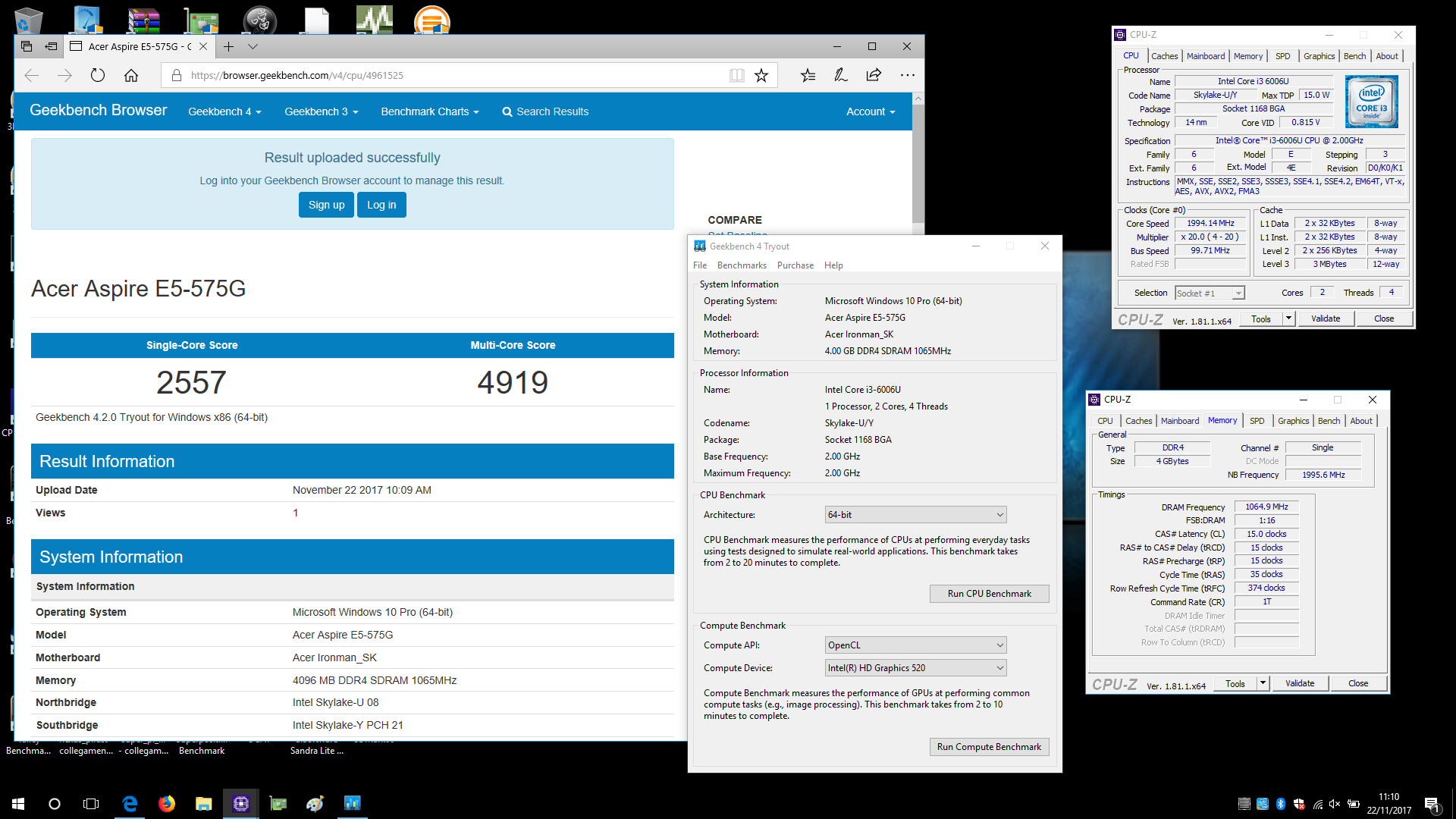
Task: Expand Tools arrow in Memory CPU-Z window
Action: (x=1263, y=683)
